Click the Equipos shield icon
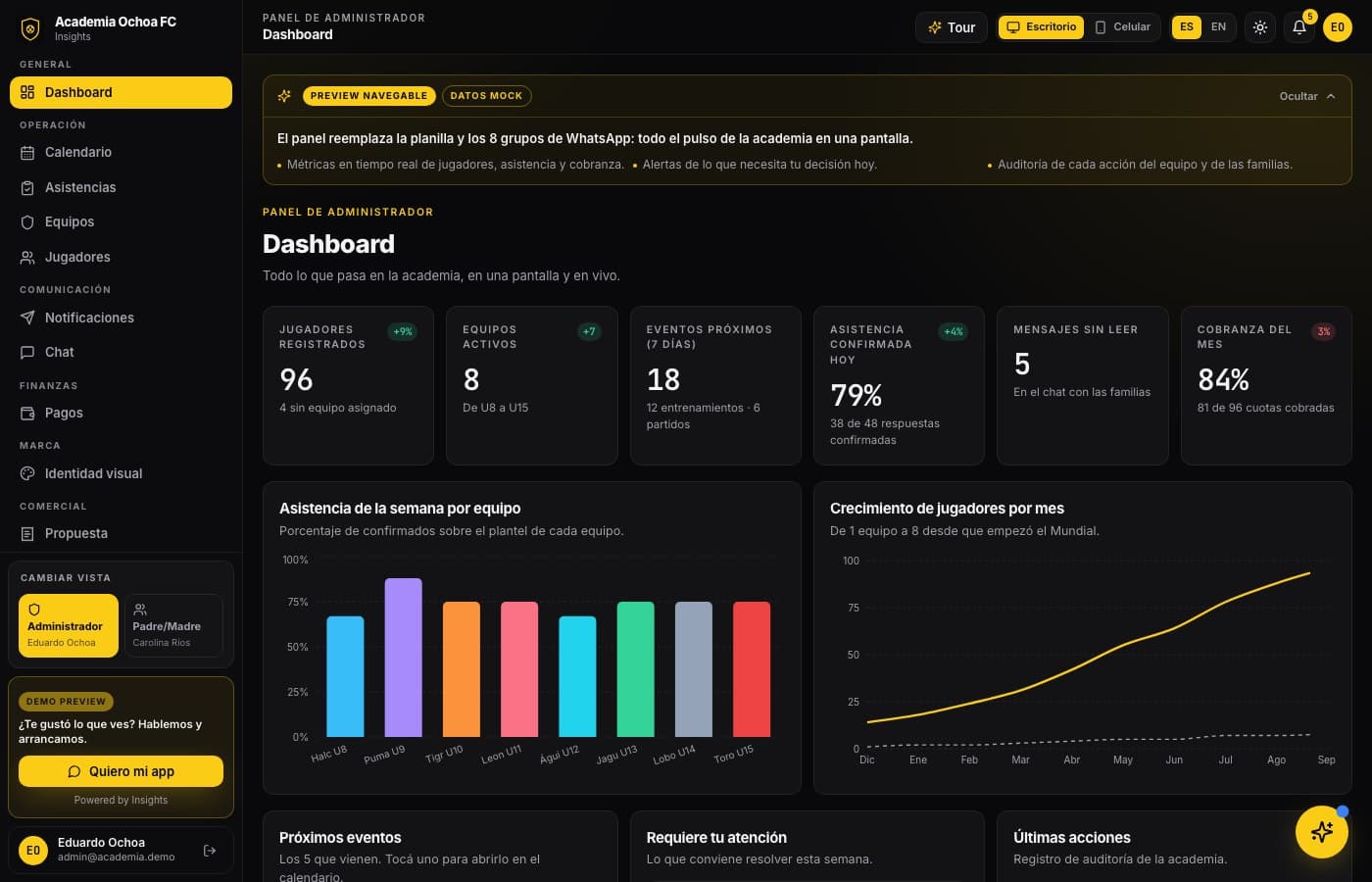The height and width of the screenshot is (882, 1372). pyautogui.click(x=27, y=222)
